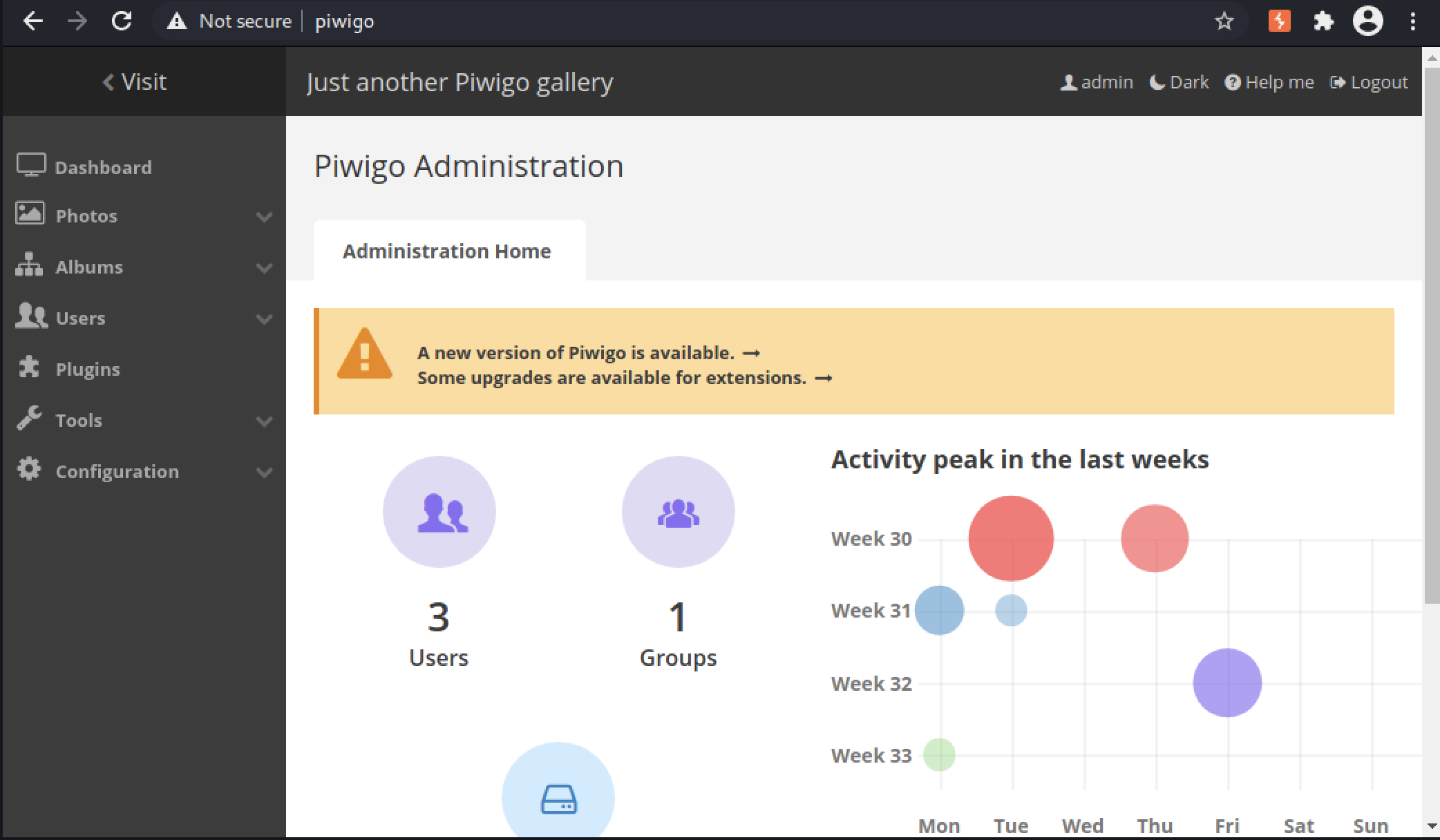This screenshot has width=1440, height=840.
Task: Click the Albums hierarchy icon
Action: click(29, 265)
